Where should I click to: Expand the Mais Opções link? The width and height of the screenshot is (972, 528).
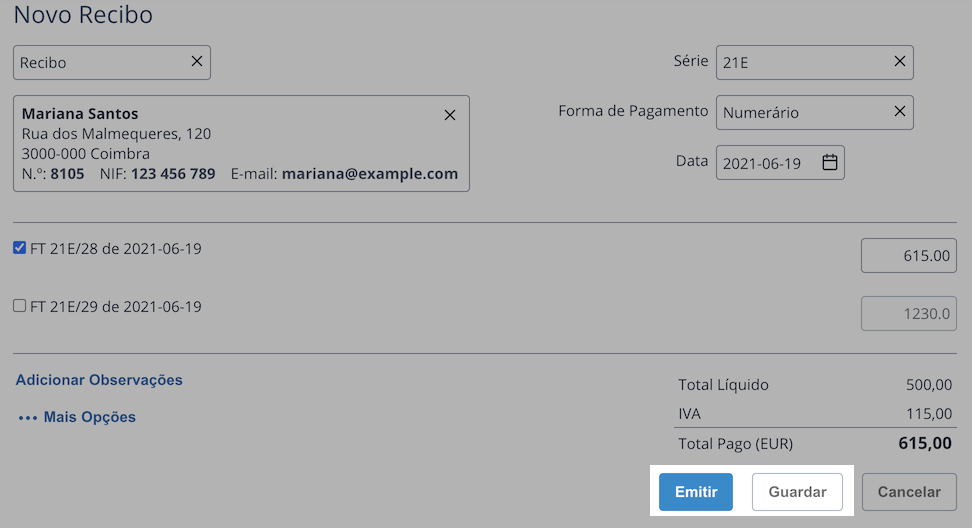tap(89, 417)
